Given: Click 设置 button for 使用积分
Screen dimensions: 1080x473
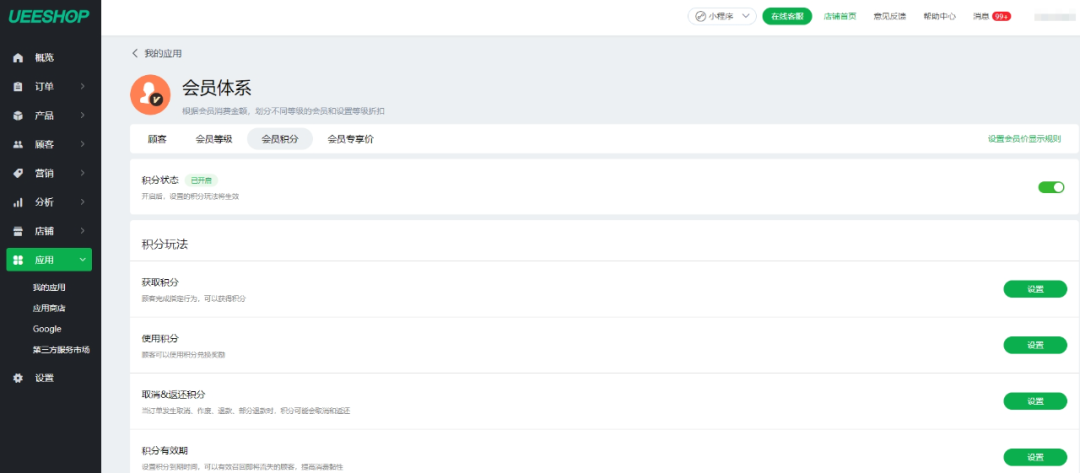Looking at the screenshot, I should [1034, 345].
